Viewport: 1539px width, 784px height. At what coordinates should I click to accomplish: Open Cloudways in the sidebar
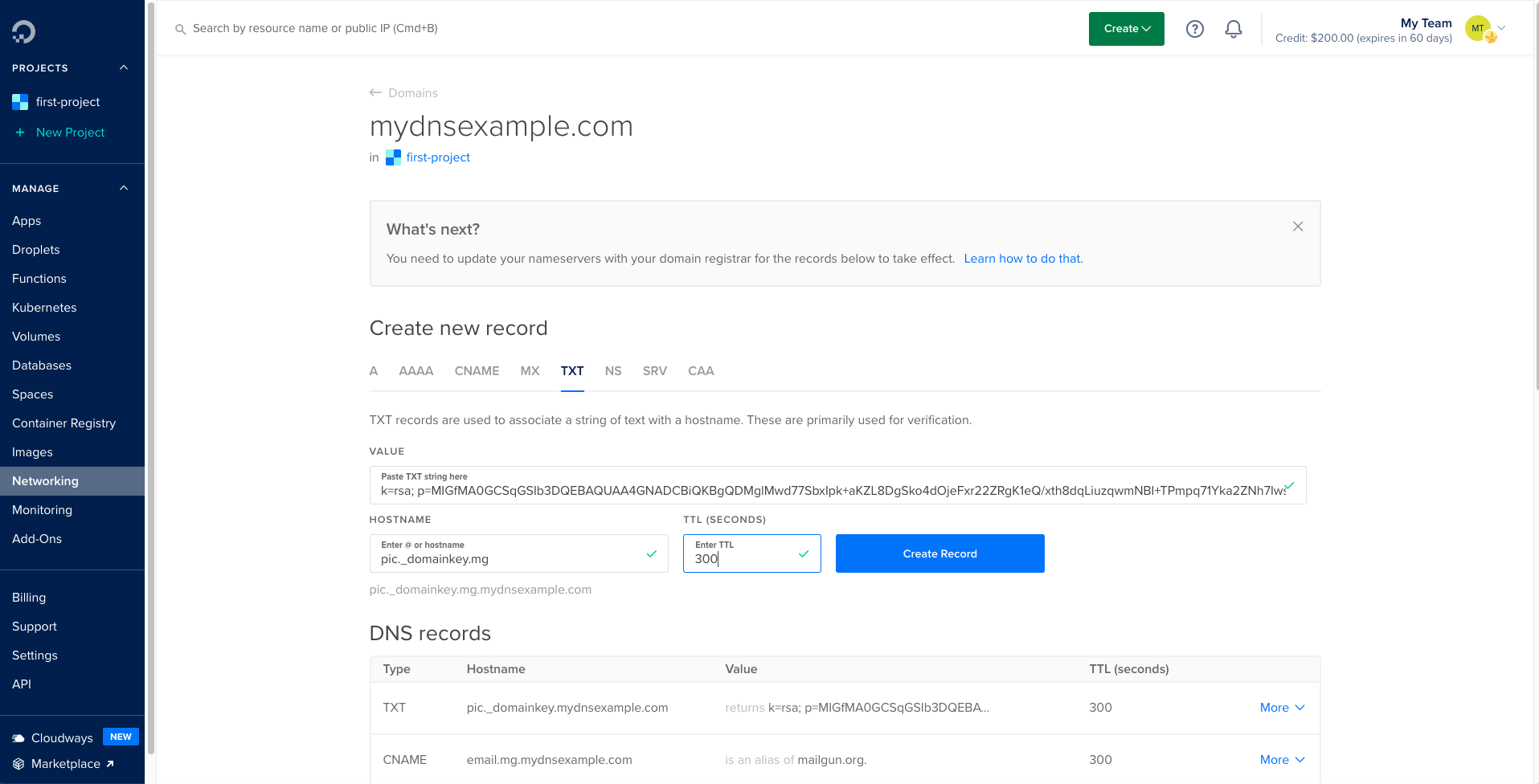[x=62, y=738]
